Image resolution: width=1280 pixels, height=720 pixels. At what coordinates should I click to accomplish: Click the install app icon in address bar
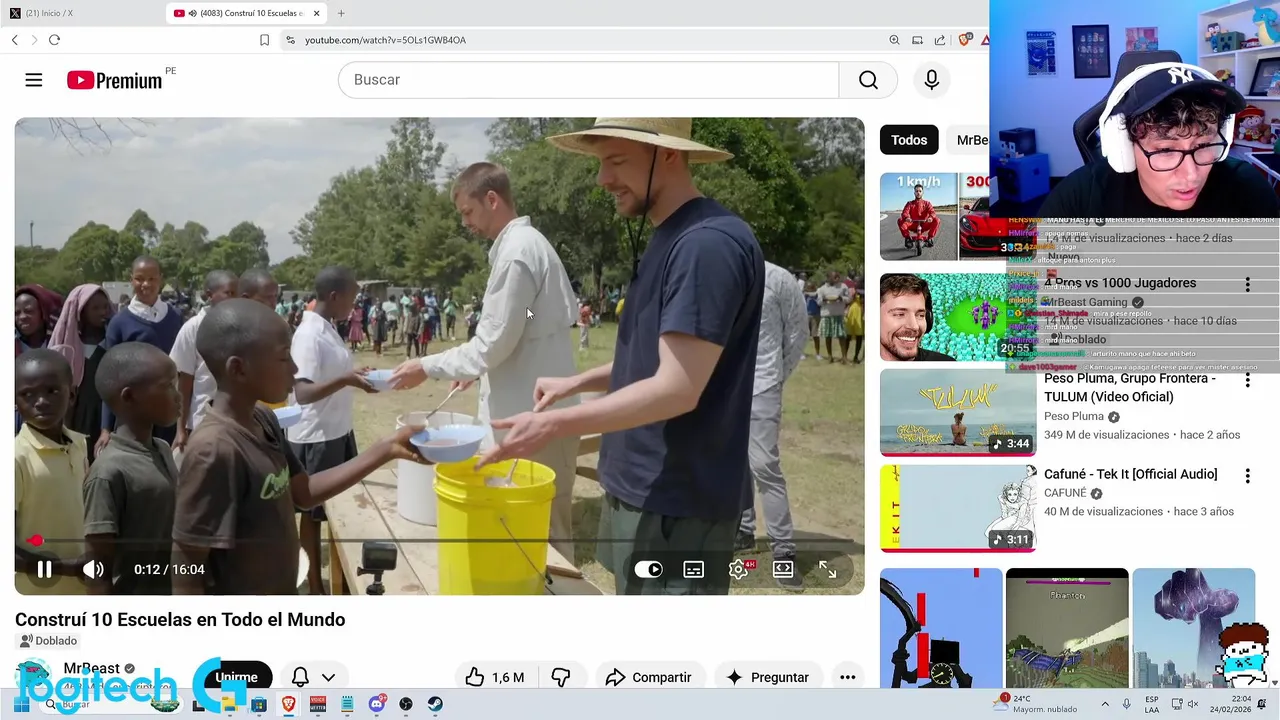[x=917, y=40]
